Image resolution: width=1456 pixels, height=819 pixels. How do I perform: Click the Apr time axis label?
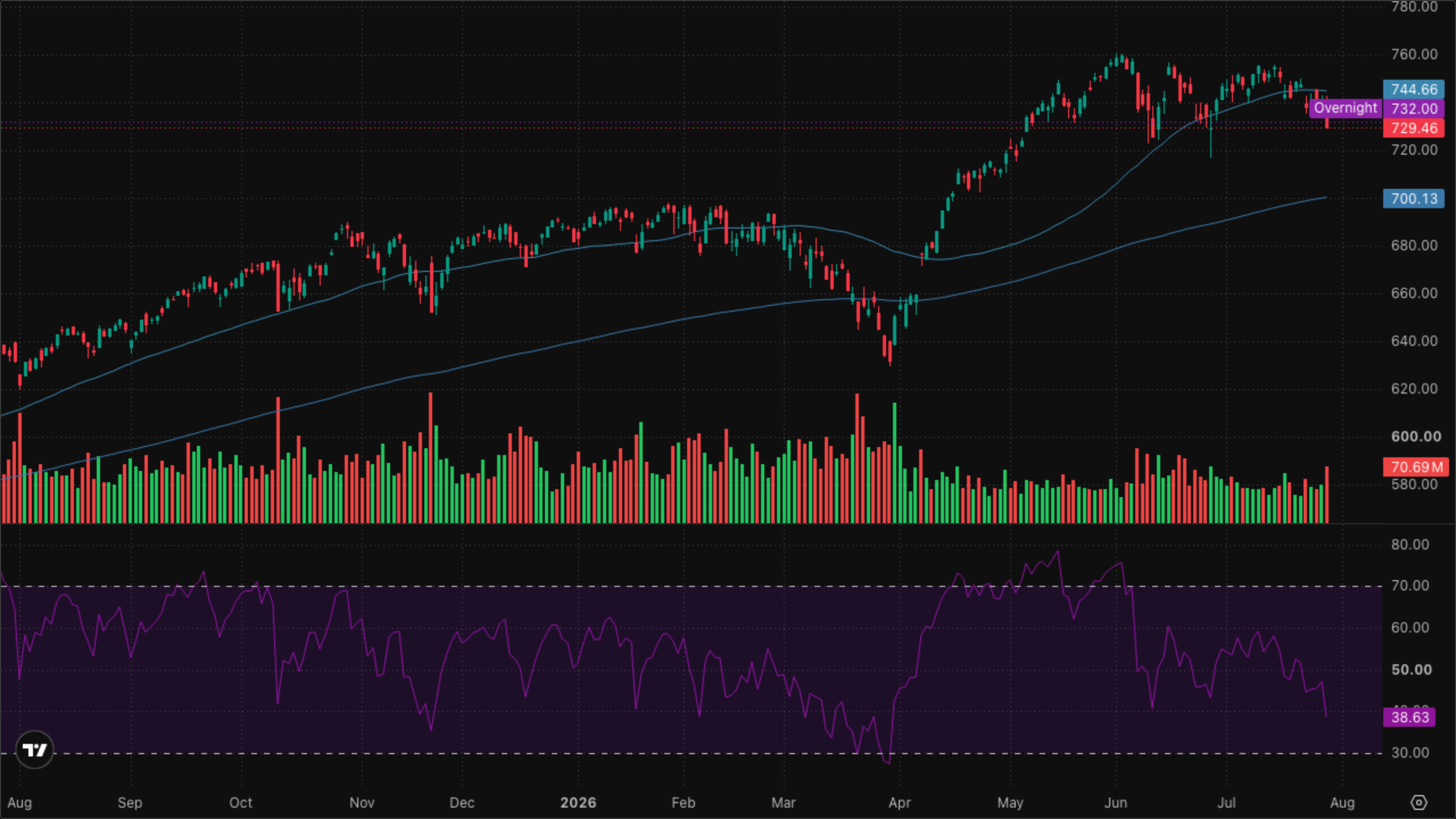tap(900, 803)
